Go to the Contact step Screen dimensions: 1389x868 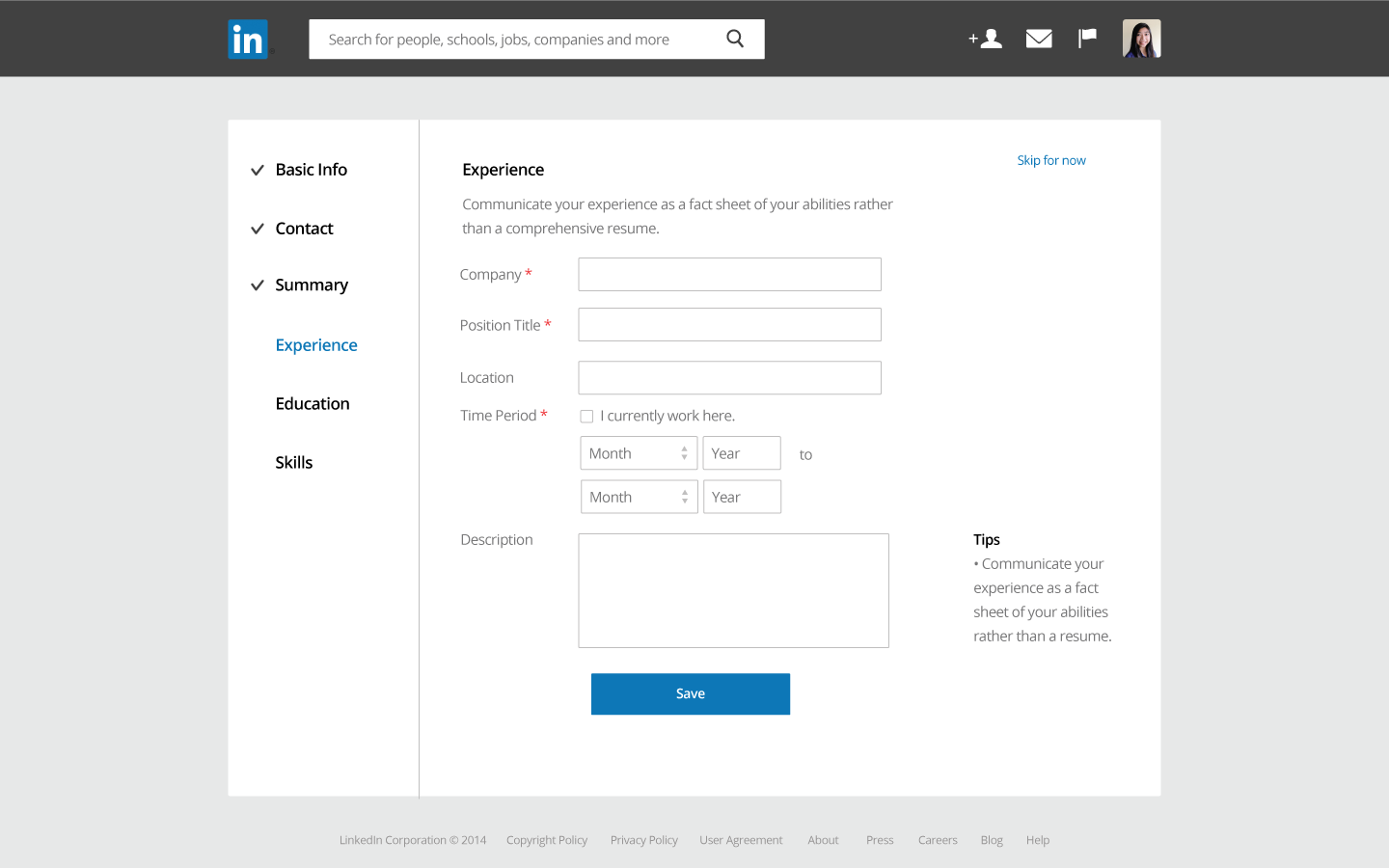(304, 229)
